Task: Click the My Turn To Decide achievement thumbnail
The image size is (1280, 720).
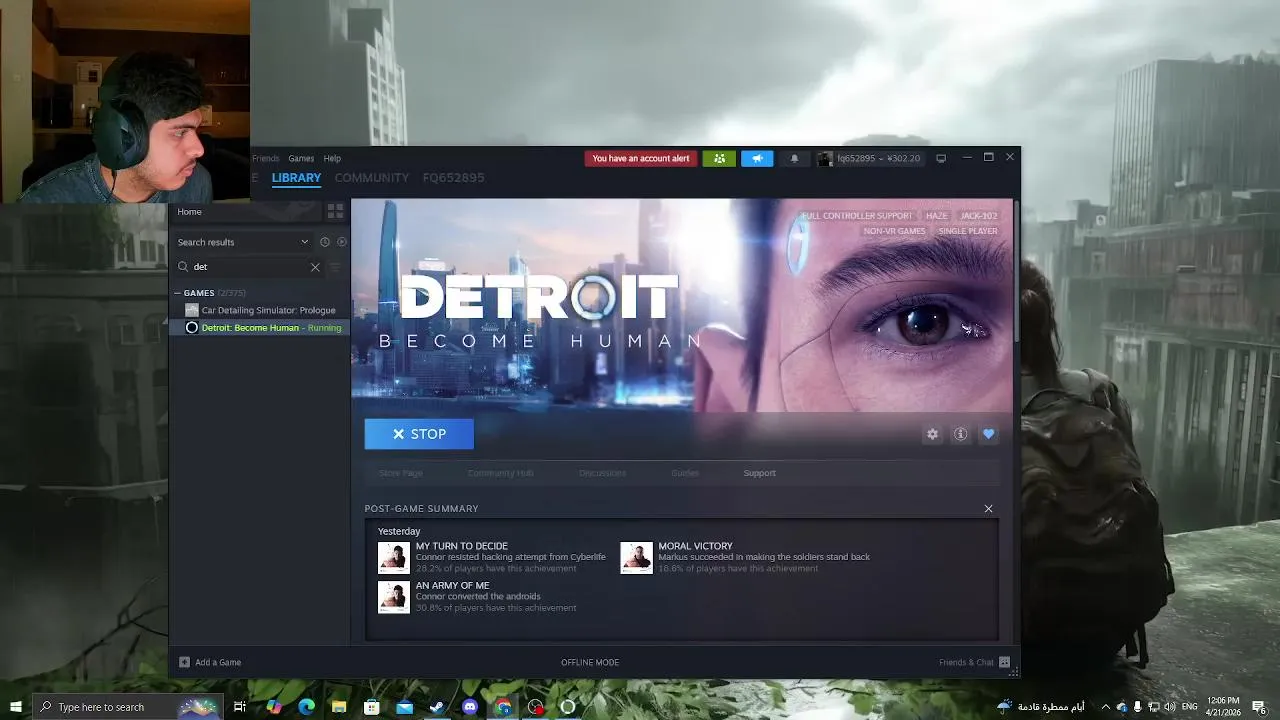Action: click(394, 558)
